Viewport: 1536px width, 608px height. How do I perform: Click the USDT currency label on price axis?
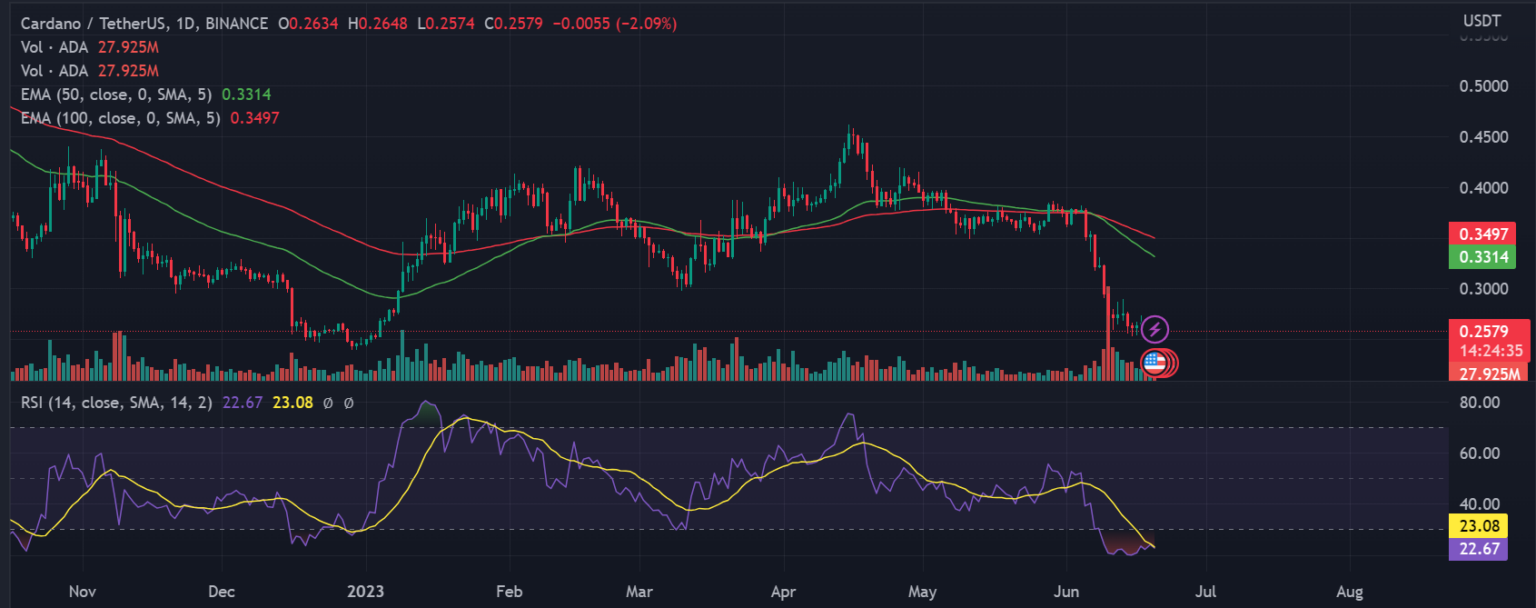1482,20
